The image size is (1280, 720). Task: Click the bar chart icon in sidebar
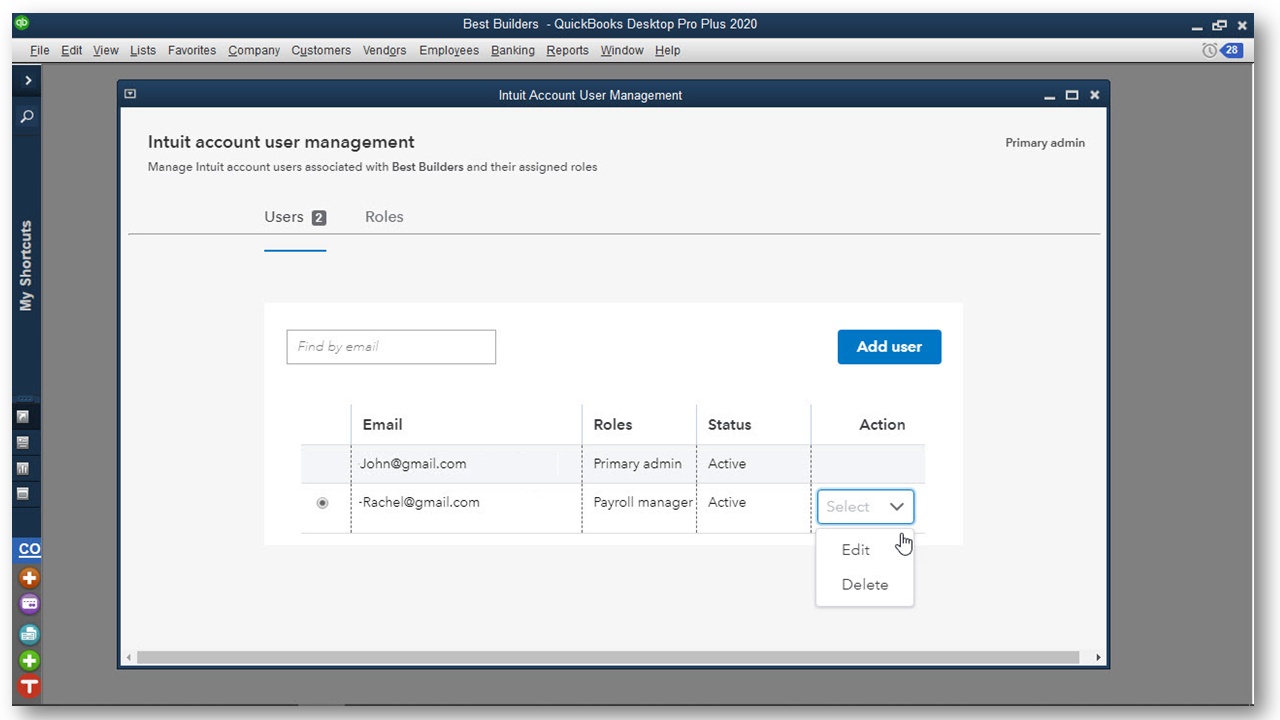[23, 468]
